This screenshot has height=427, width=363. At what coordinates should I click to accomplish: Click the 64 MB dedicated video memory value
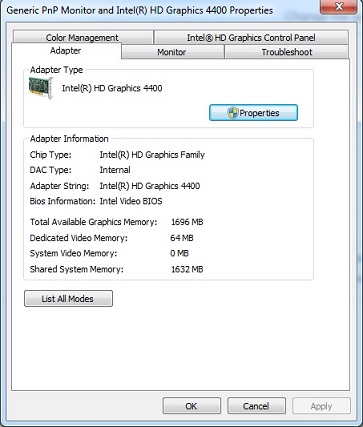pos(182,238)
